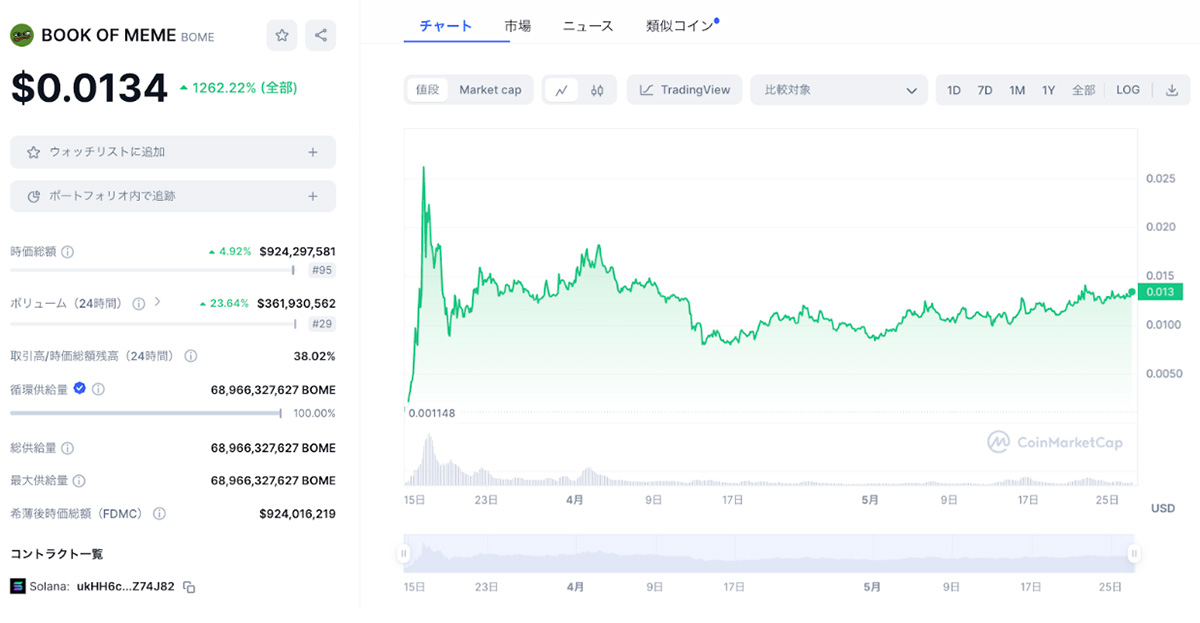Click the right handle of the chart range slider
The width and height of the screenshot is (1200, 623).
pyautogui.click(x=1135, y=553)
